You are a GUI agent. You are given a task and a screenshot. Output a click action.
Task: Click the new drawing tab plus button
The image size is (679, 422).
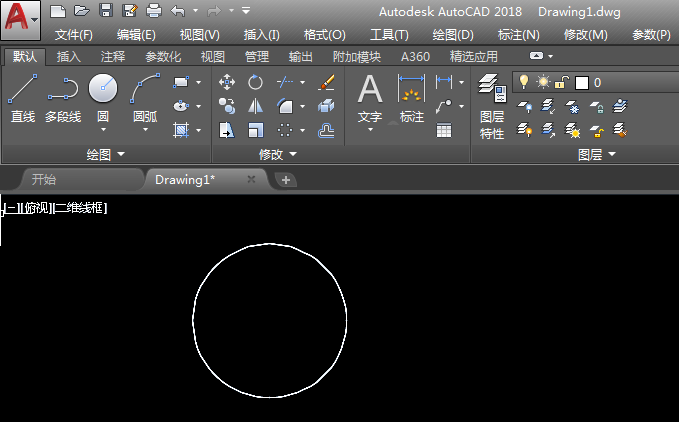click(286, 180)
